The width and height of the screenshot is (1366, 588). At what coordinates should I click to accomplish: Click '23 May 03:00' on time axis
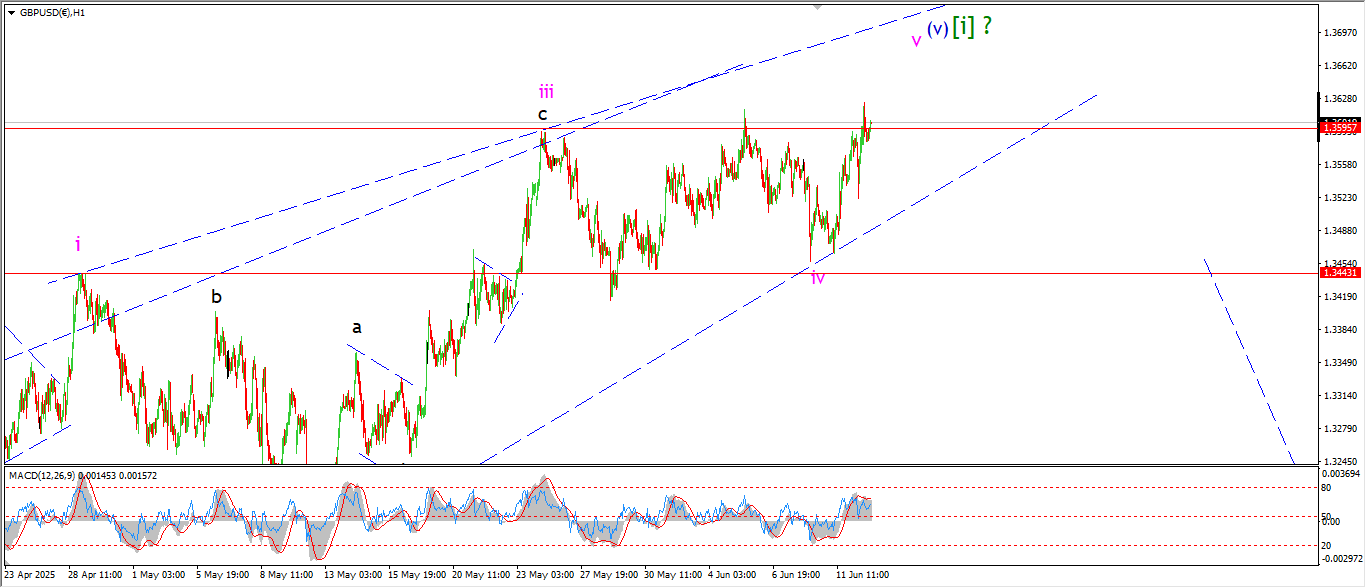pos(545,575)
